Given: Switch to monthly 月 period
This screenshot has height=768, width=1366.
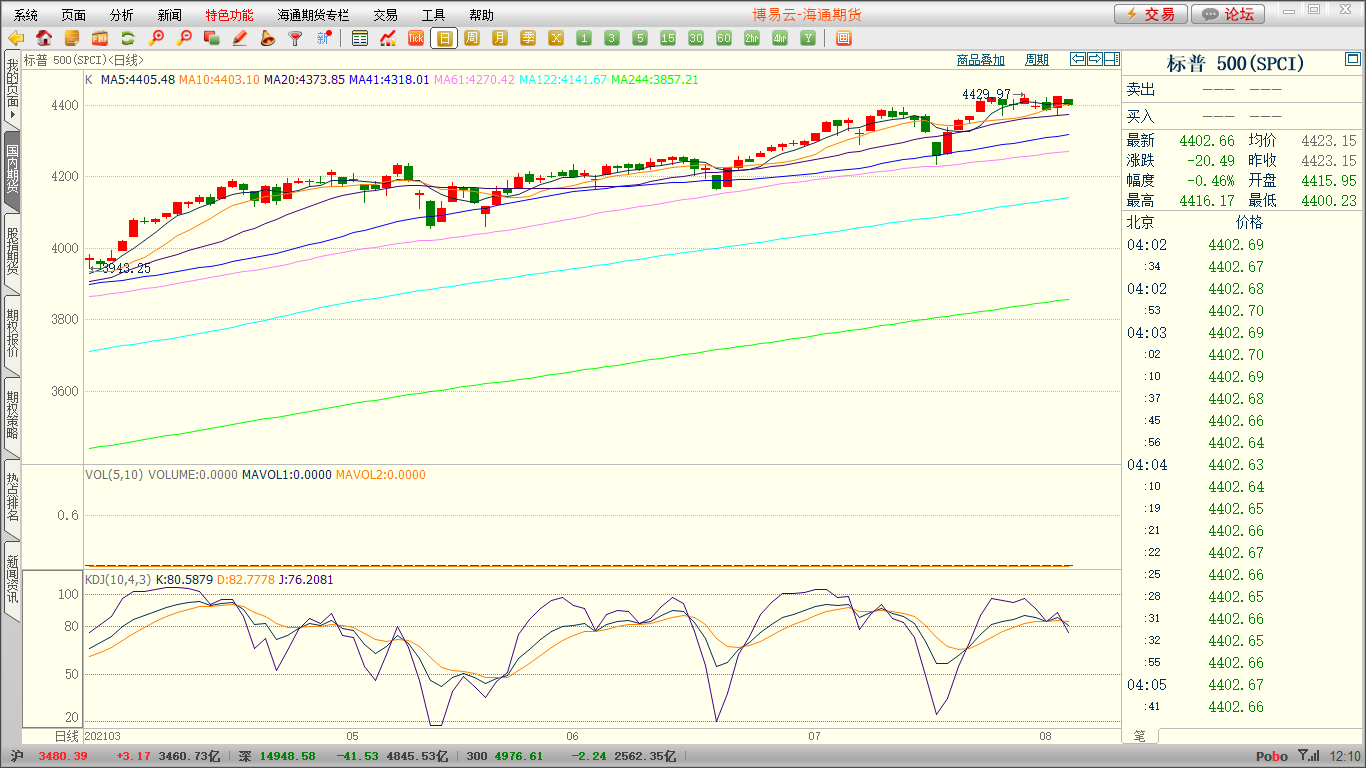Looking at the screenshot, I should 500,38.
